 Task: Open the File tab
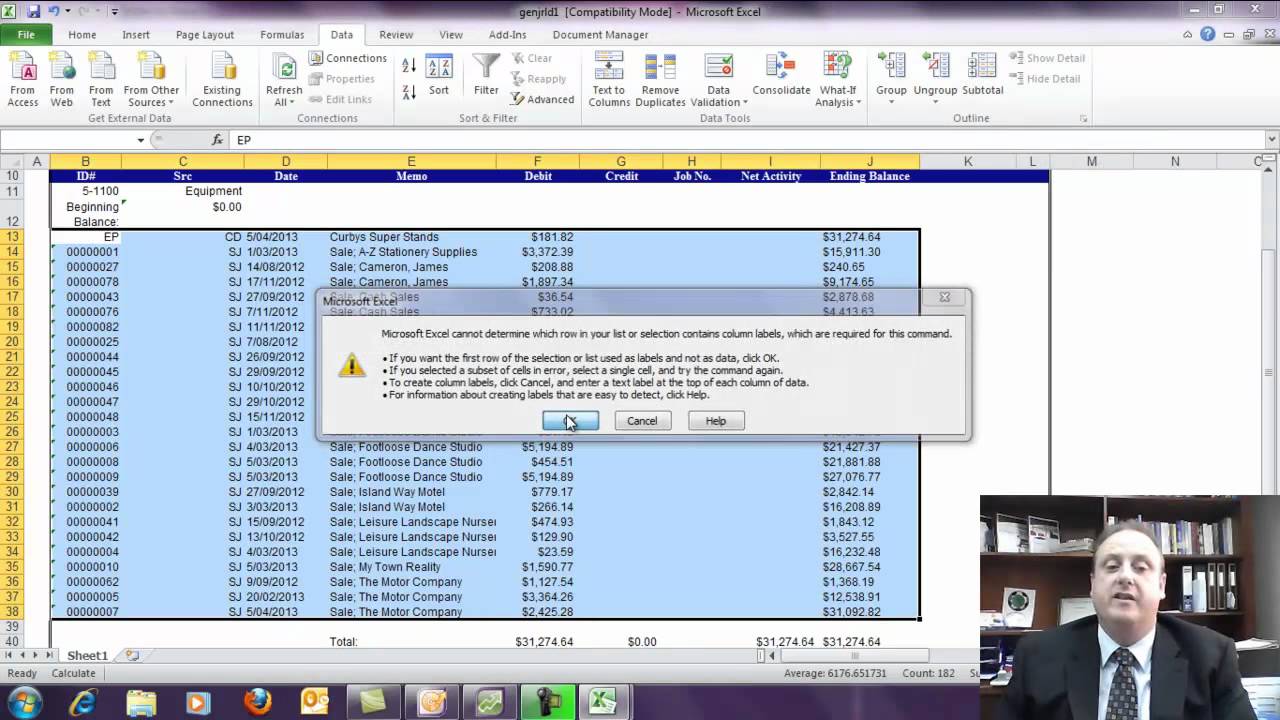pos(26,34)
